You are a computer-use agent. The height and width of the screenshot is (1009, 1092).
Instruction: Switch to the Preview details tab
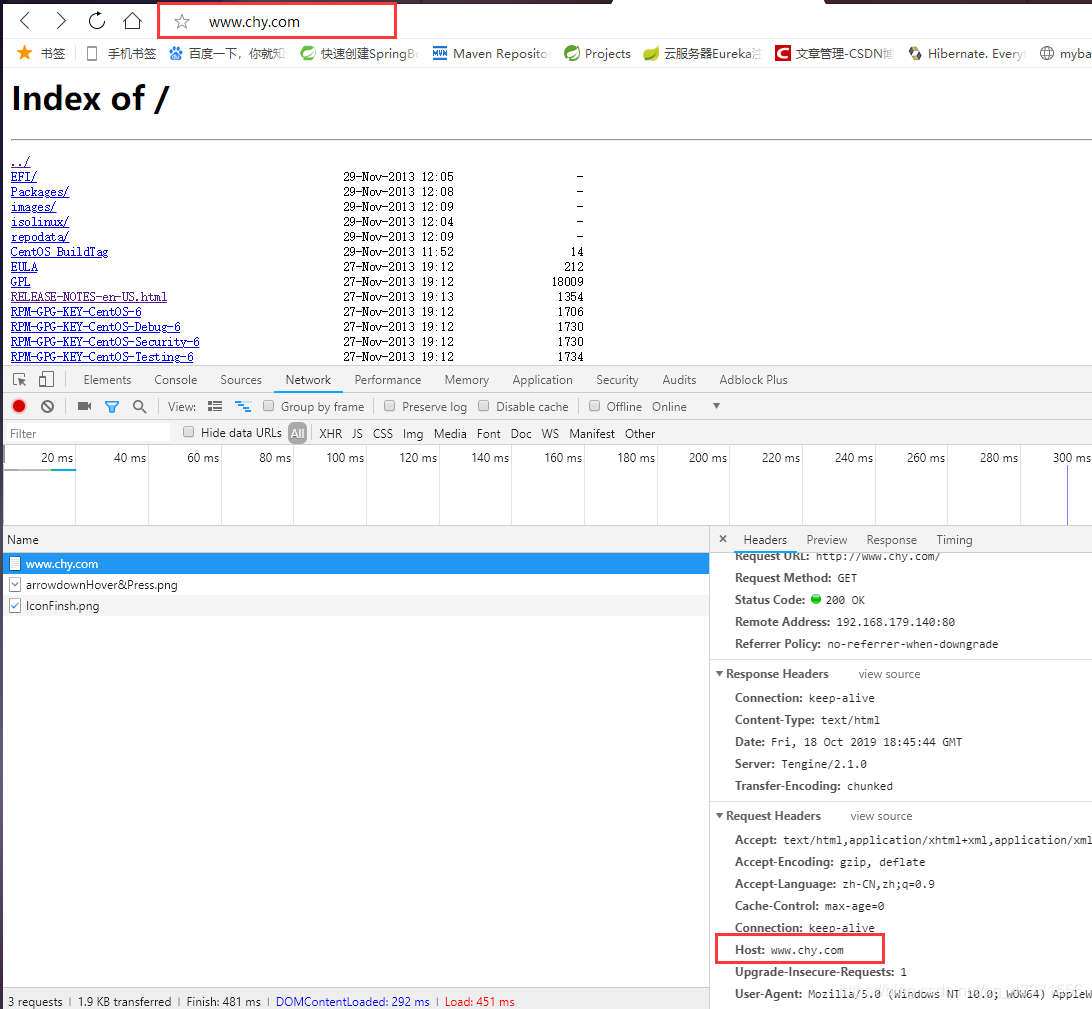coord(827,540)
